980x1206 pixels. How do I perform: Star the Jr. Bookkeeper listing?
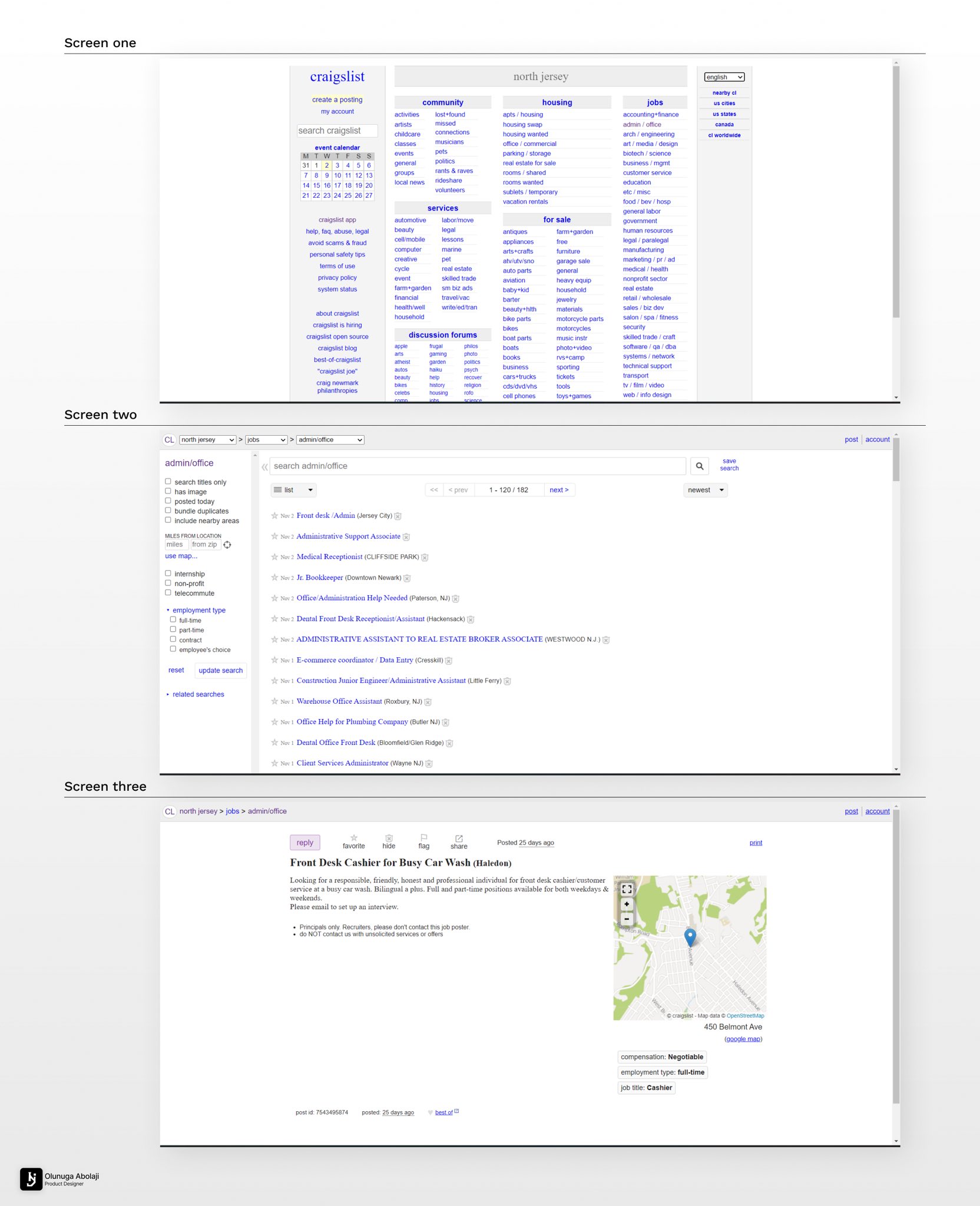274,578
